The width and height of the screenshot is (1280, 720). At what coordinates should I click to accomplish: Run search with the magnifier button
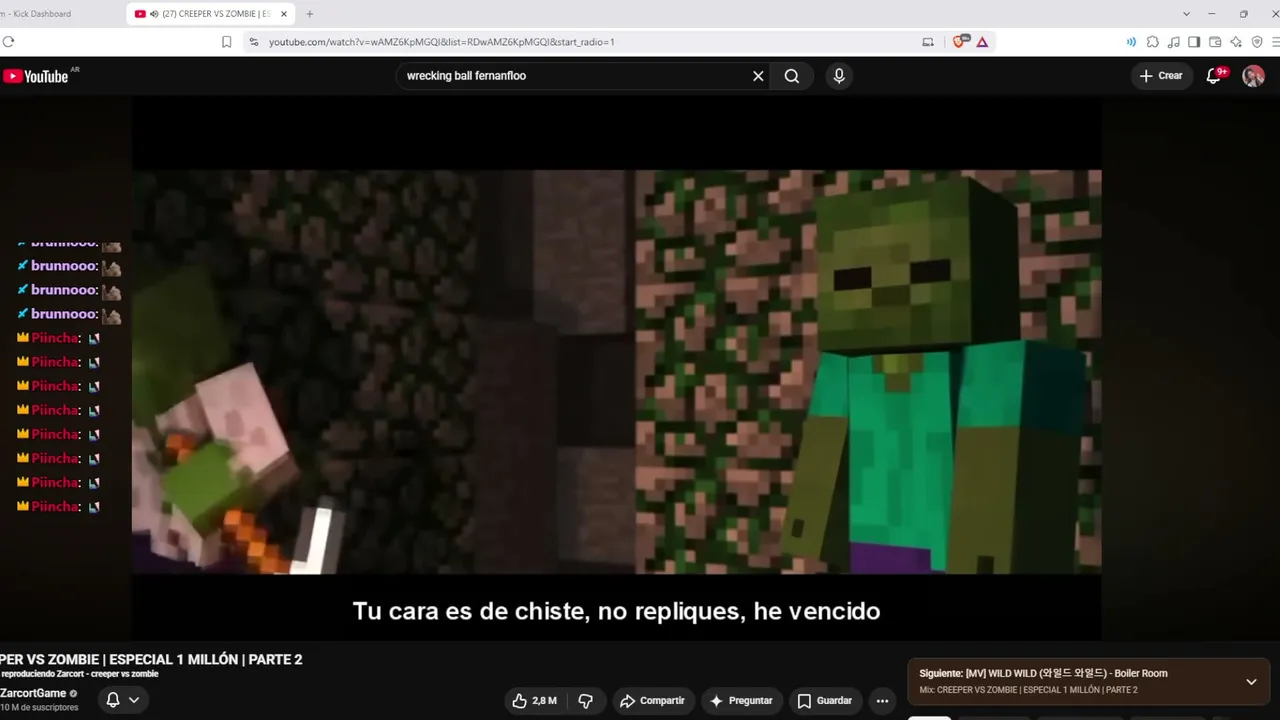(792, 76)
